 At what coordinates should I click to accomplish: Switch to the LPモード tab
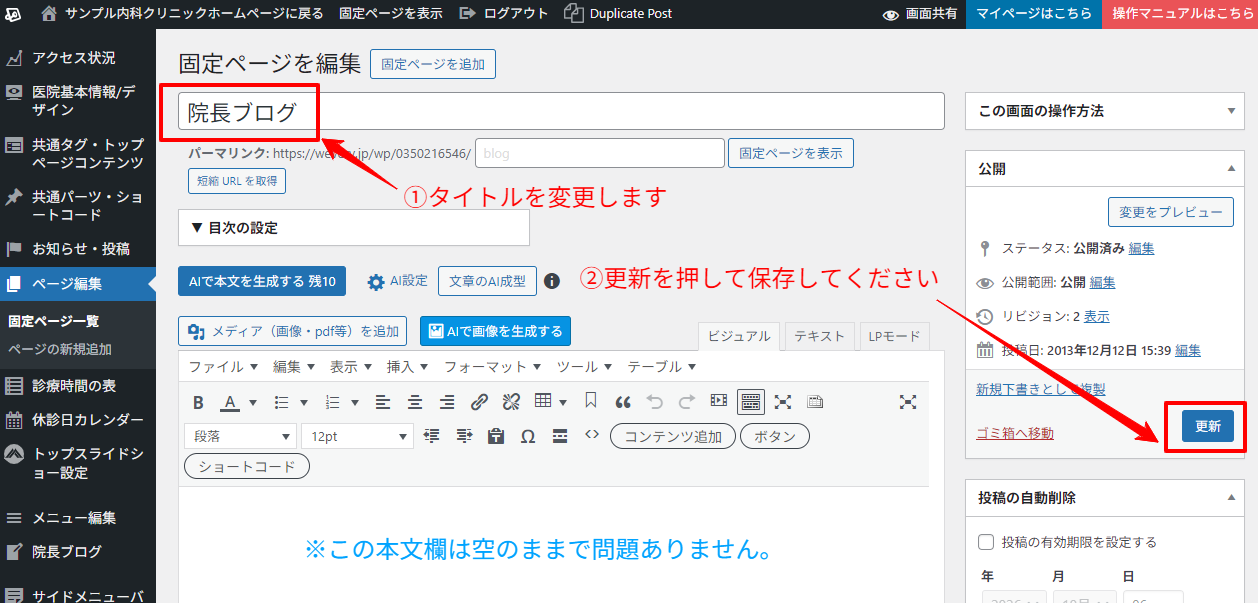[x=894, y=336]
